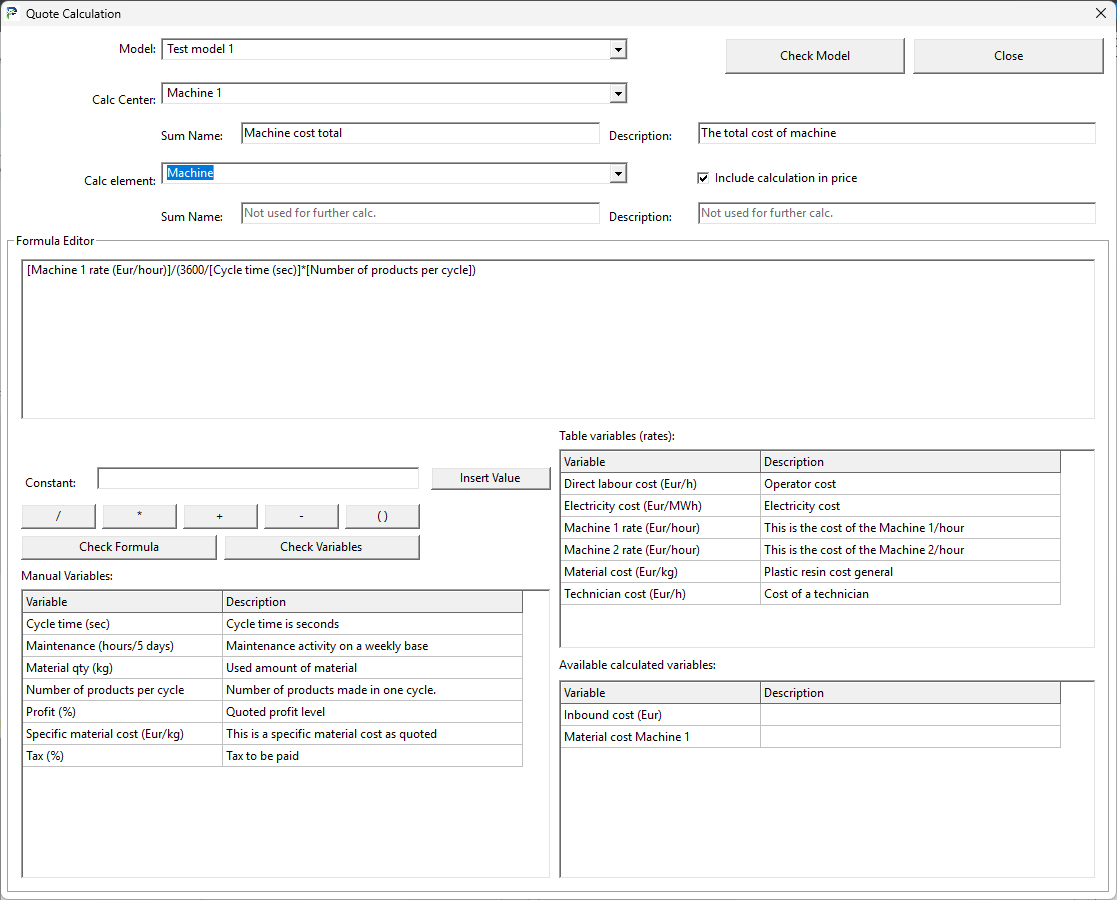The image size is (1117, 900).
Task: Click the minus operator button
Action: tap(301, 516)
